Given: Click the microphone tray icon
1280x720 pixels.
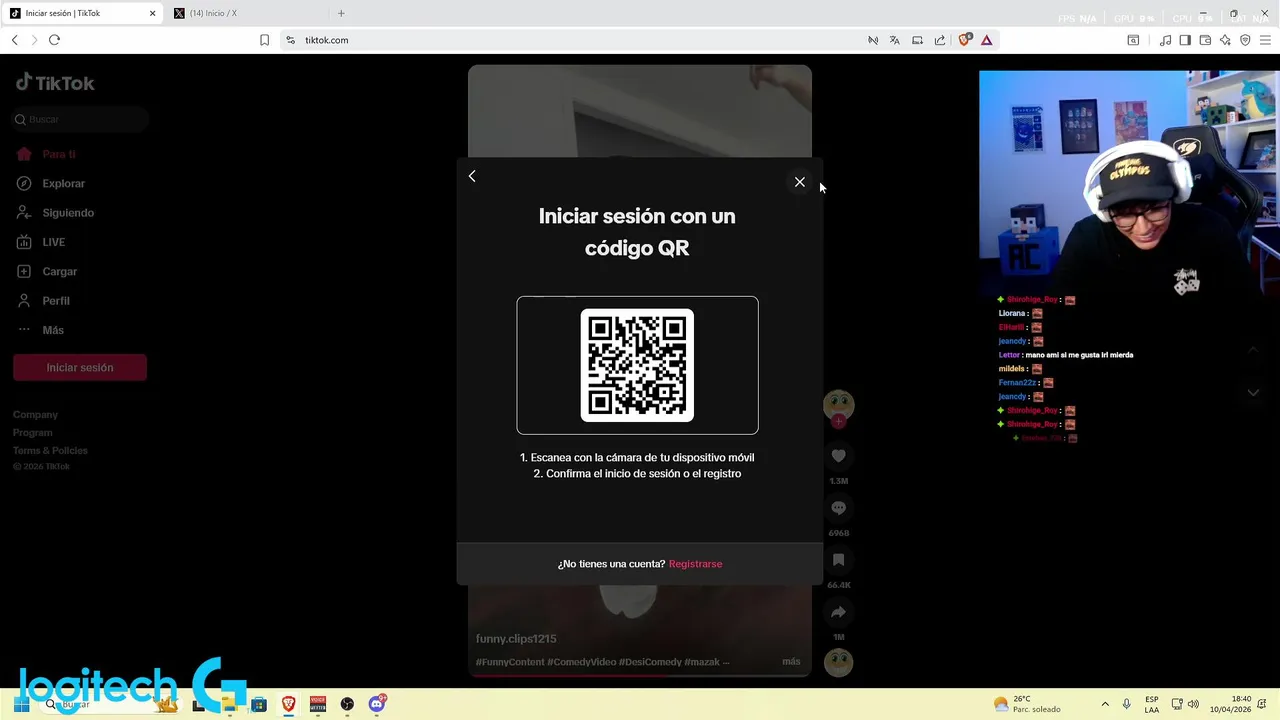Looking at the screenshot, I should click(x=1127, y=704).
